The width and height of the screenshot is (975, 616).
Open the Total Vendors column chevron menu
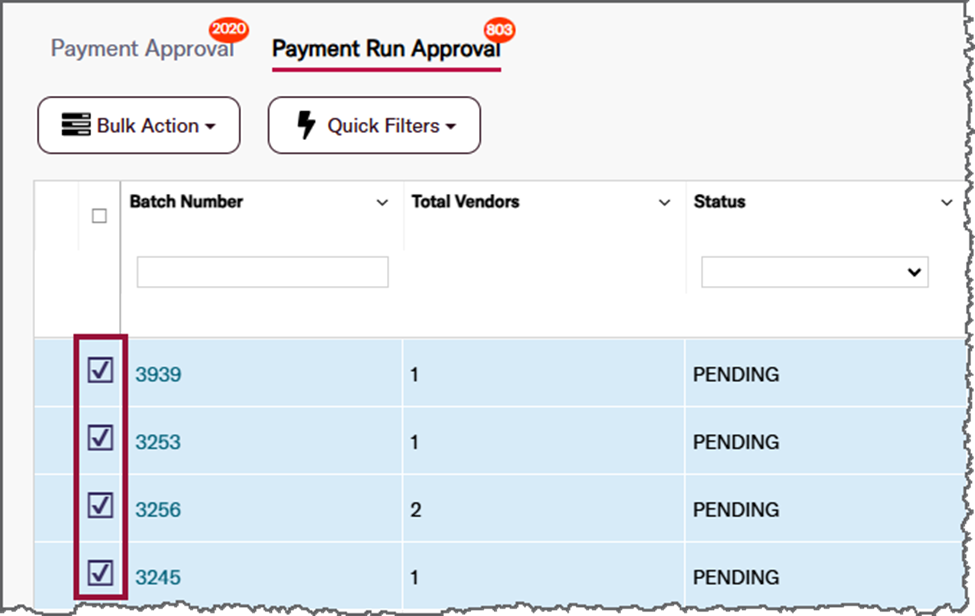pos(664,203)
